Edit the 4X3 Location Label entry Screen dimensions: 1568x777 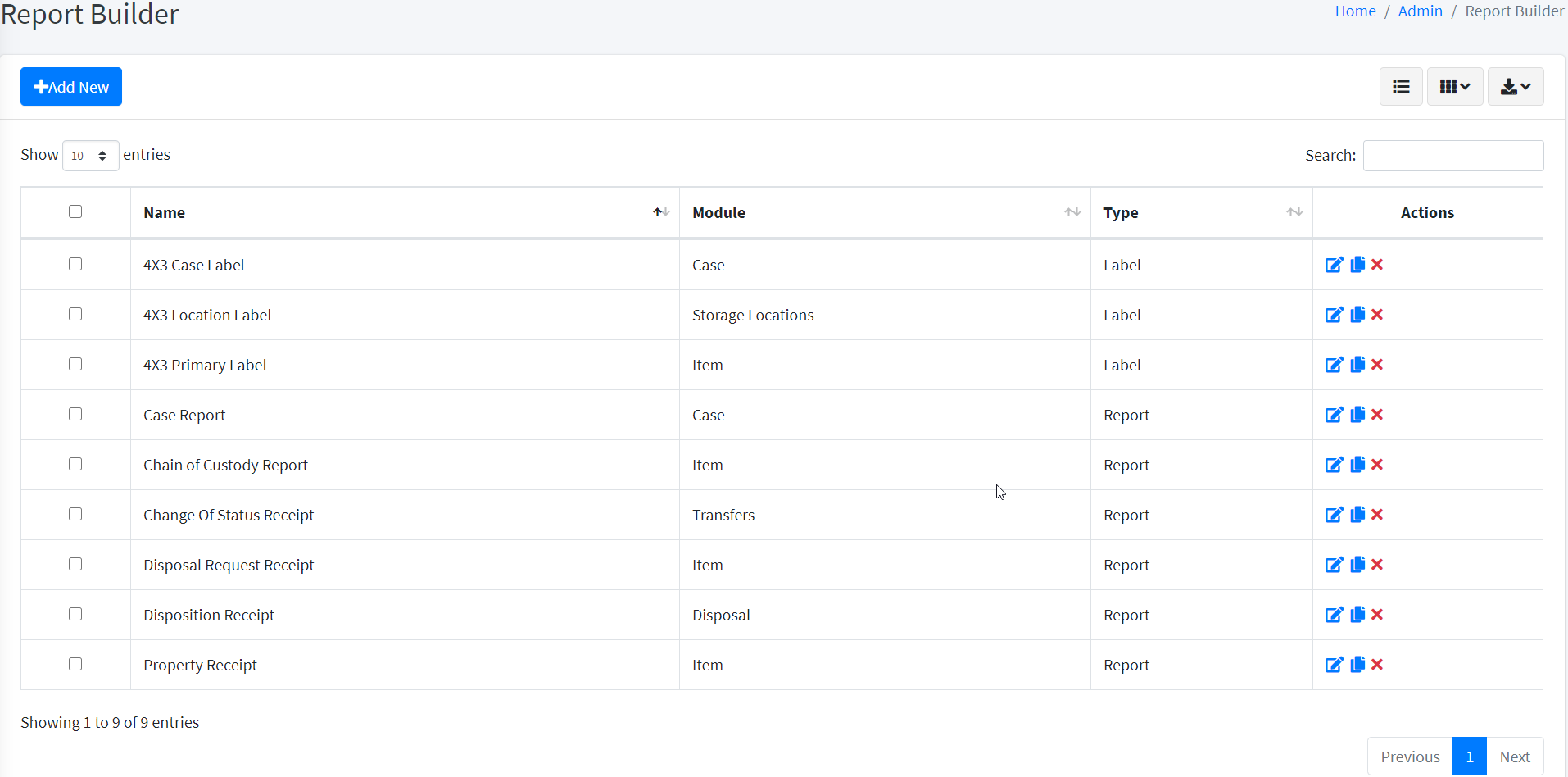click(1335, 315)
